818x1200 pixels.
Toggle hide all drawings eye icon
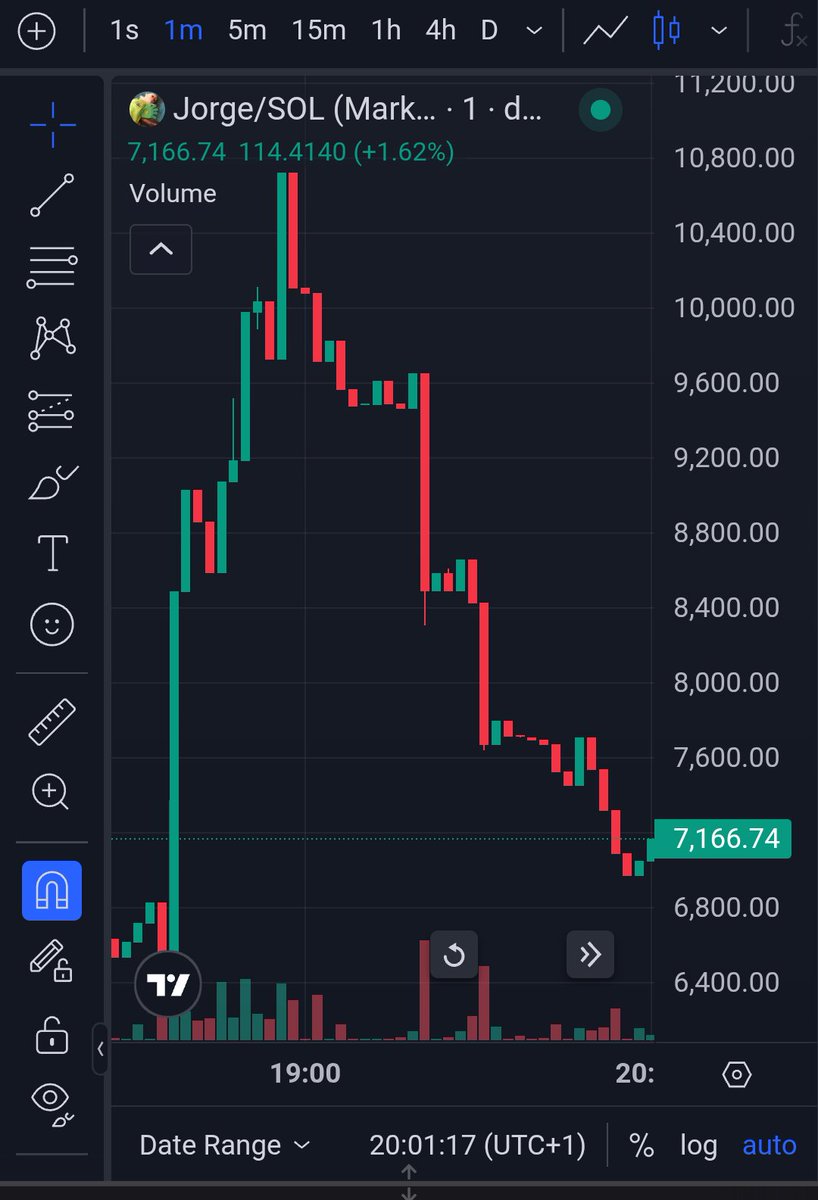coord(50,1103)
